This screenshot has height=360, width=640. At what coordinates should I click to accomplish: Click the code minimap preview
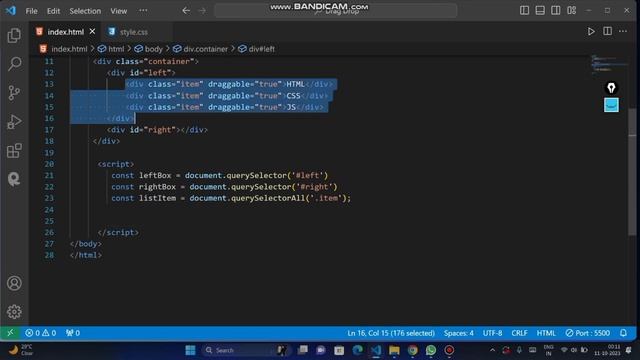pyautogui.click(x=609, y=64)
